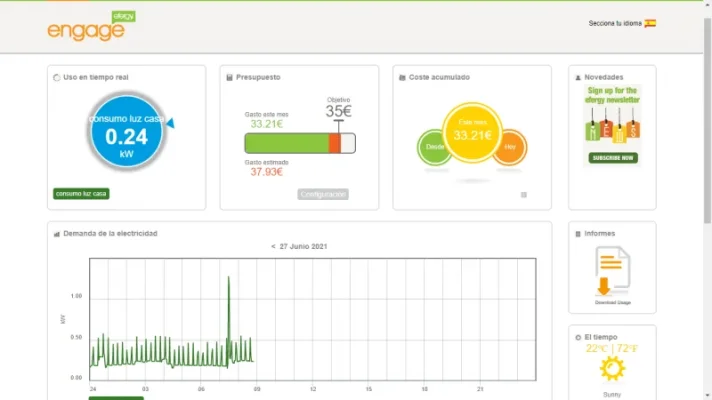The width and height of the screenshot is (712, 400).
Task: Click the blue 0.24 kW consumption gauge
Action: click(126, 132)
